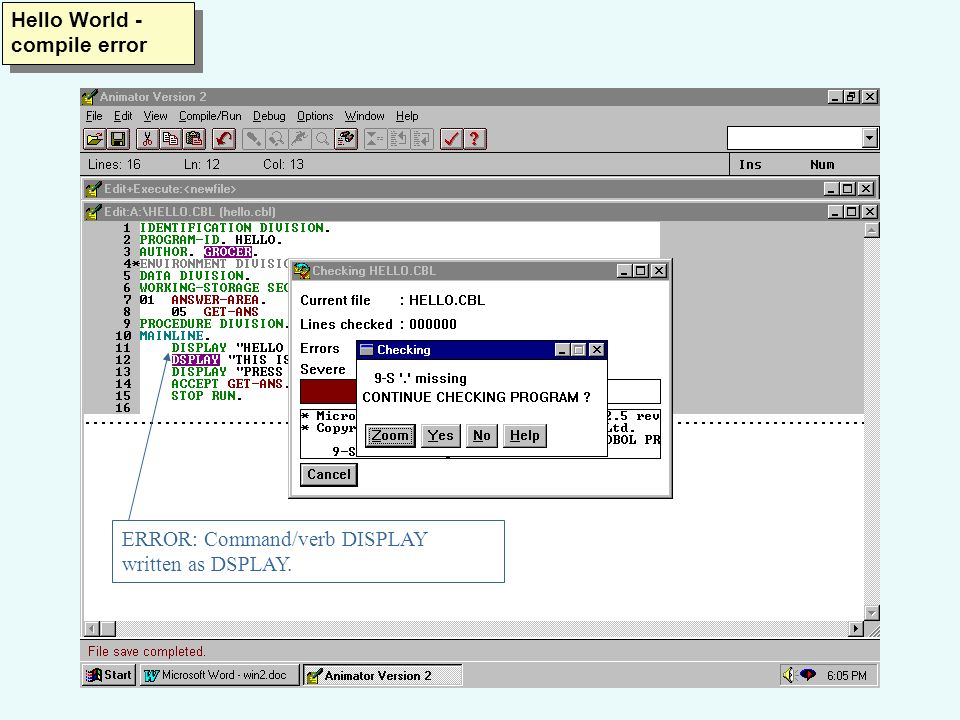Click the red checkmark Check icon
Image resolution: width=960 pixels, height=720 pixels.
(451, 139)
